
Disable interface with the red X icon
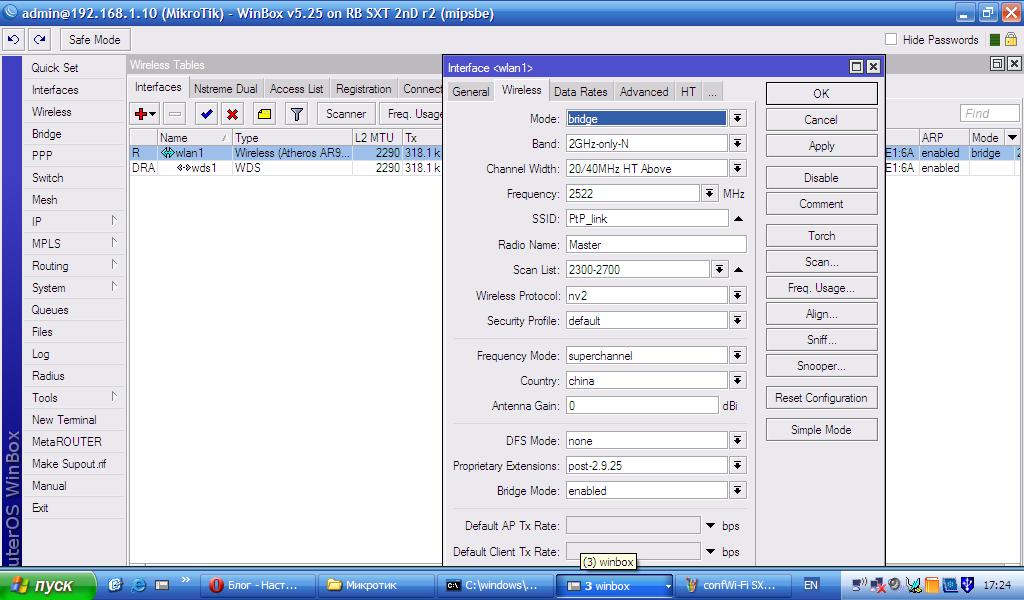pyautogui.click(x=232, y=114)
